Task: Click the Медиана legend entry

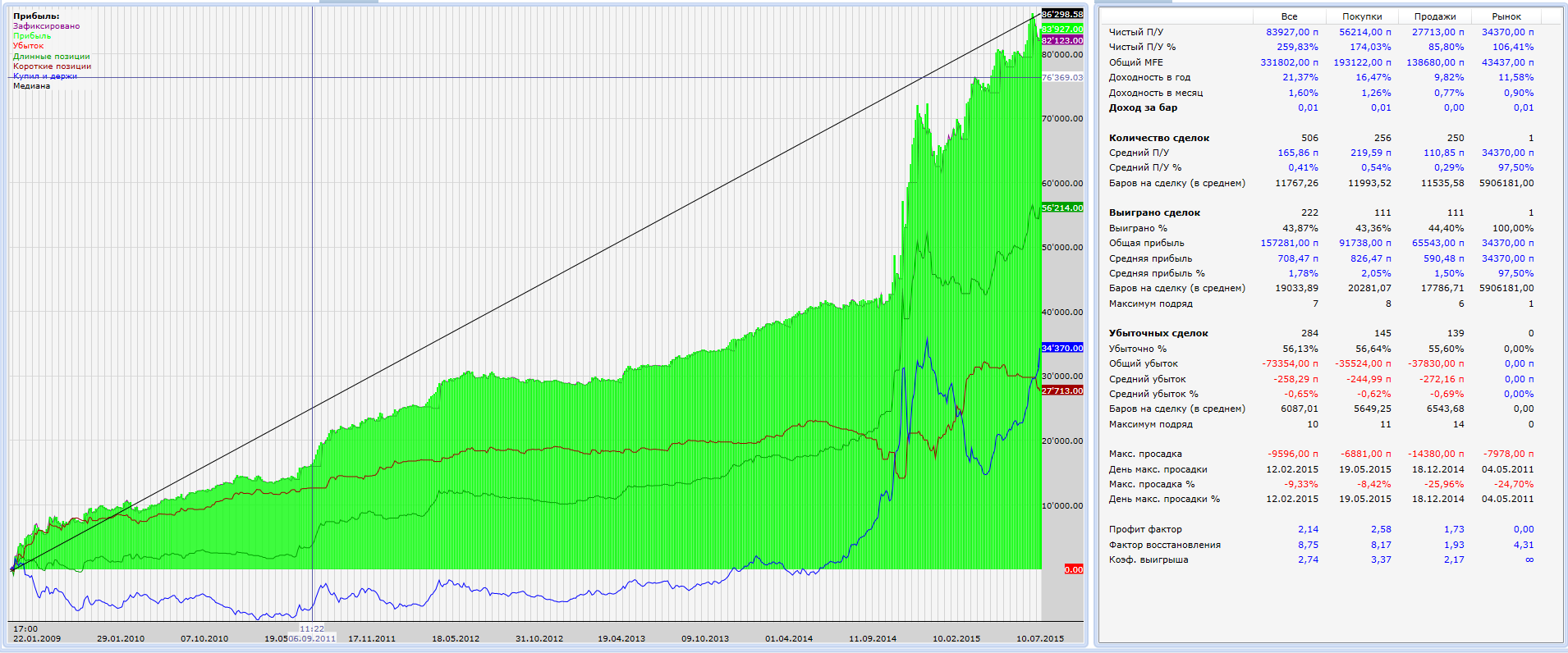Action: (31, 86)
